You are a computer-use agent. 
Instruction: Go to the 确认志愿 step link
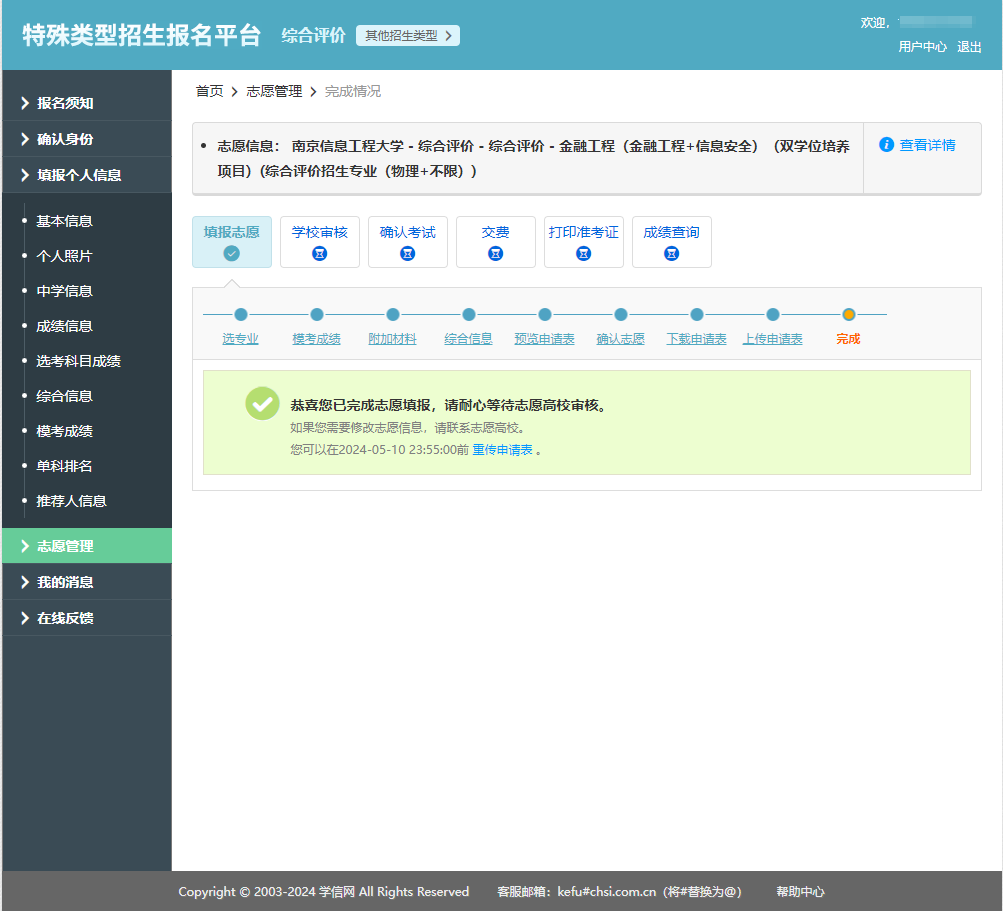[x=620, y=339]
